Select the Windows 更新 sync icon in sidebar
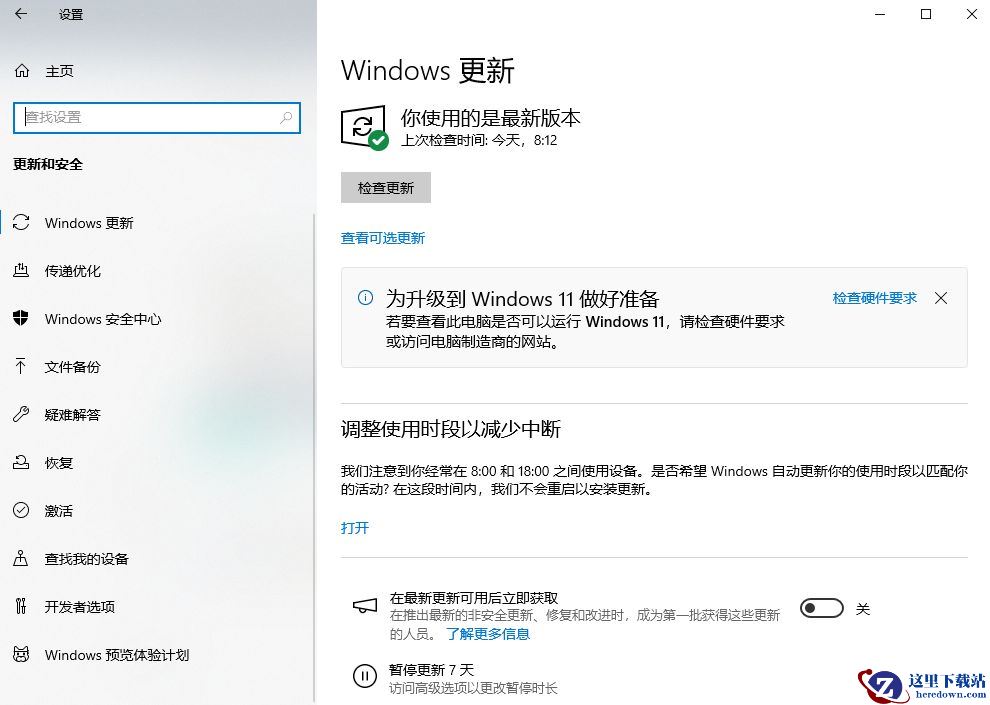 [21, 222]
